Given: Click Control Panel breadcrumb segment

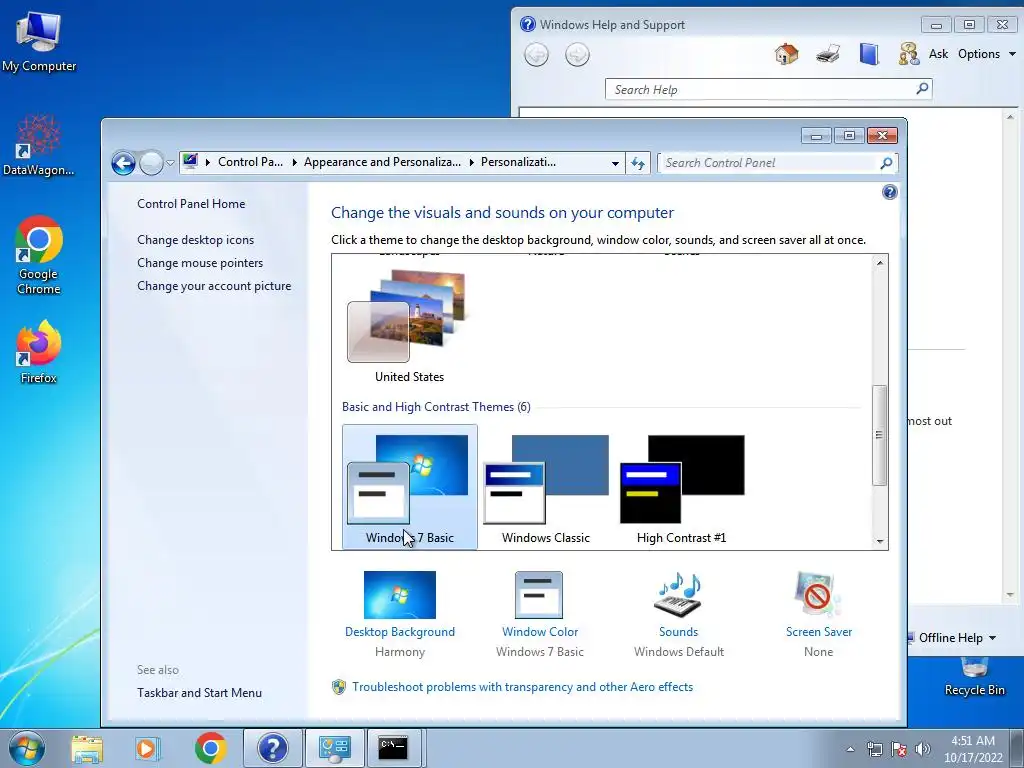Looking at the screenshot, I should [250, 162].
